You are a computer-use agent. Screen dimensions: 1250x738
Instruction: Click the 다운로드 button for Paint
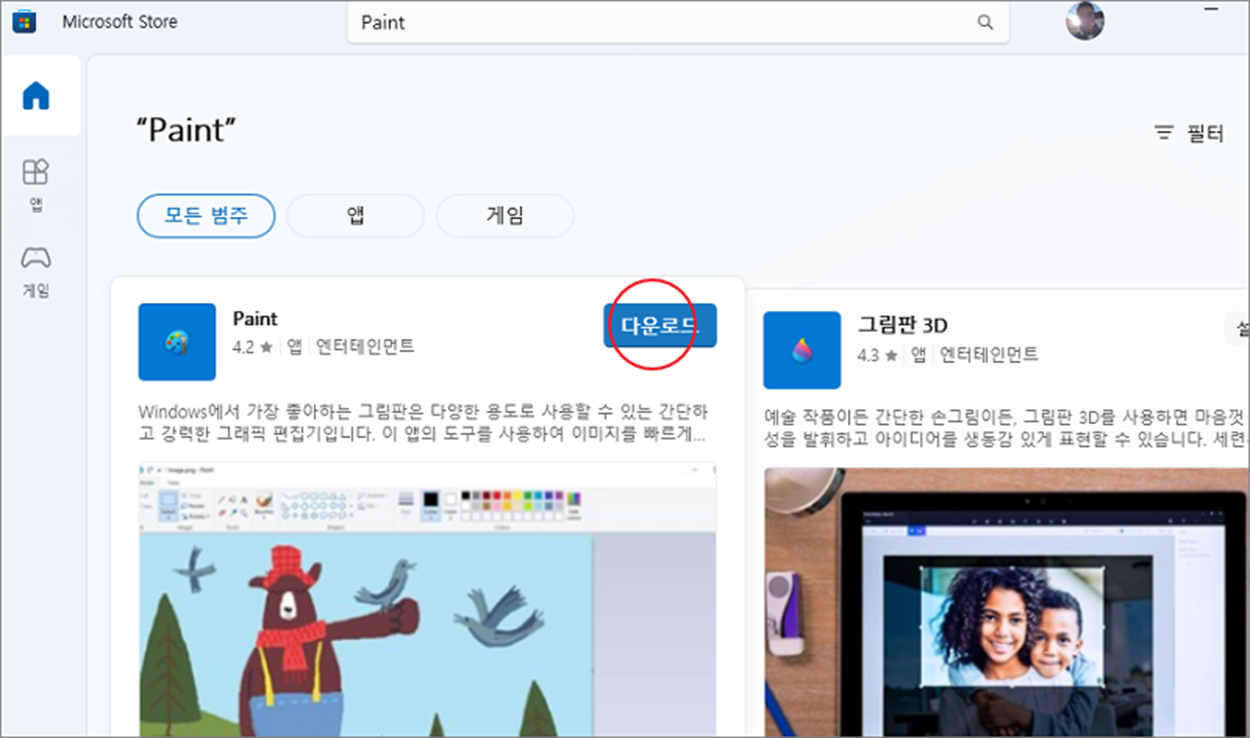coord(660,325)
